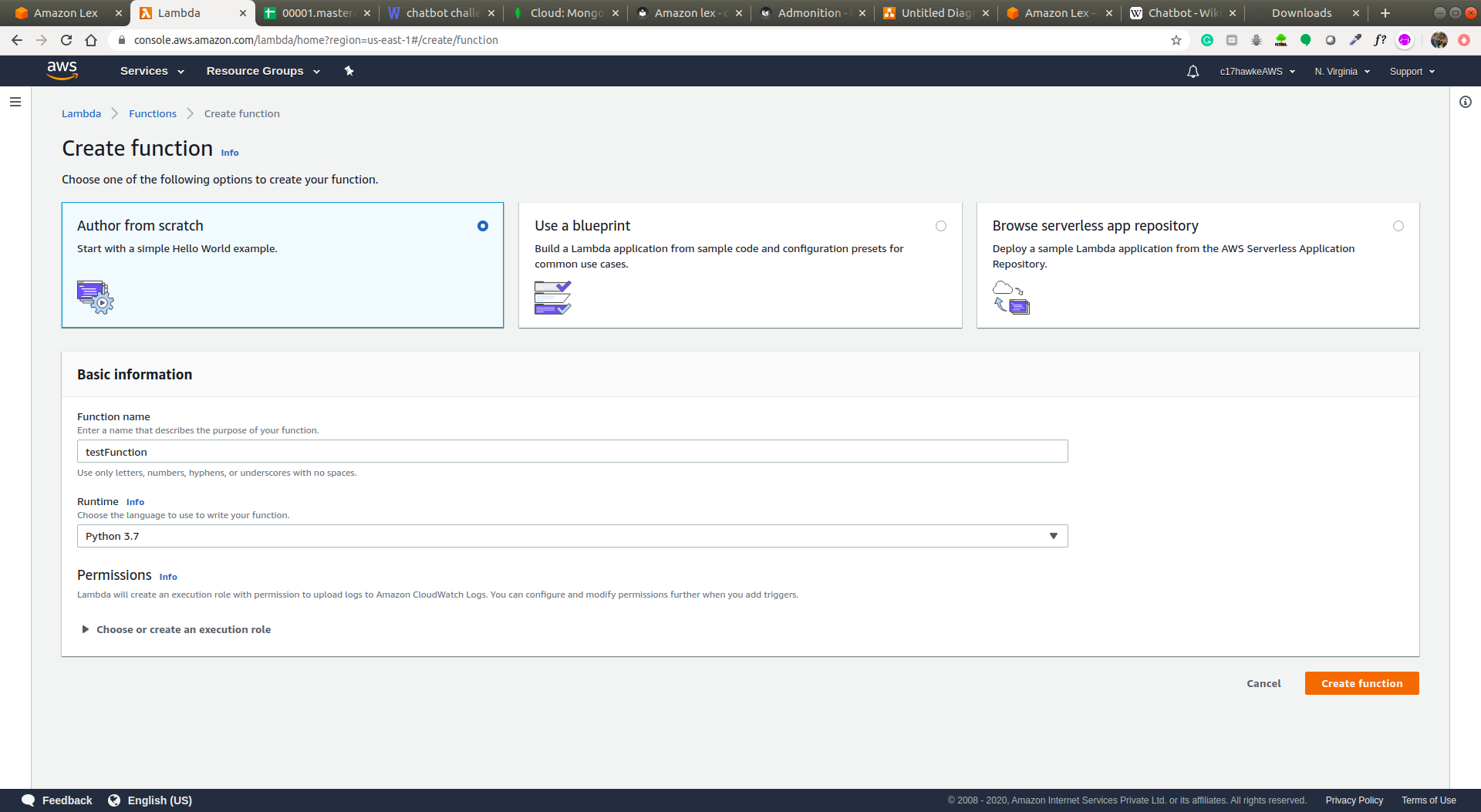The height and width of the screenshot is (812, 1481).
Task: Click the Create function button
Action: click(x=1361, y=683)
